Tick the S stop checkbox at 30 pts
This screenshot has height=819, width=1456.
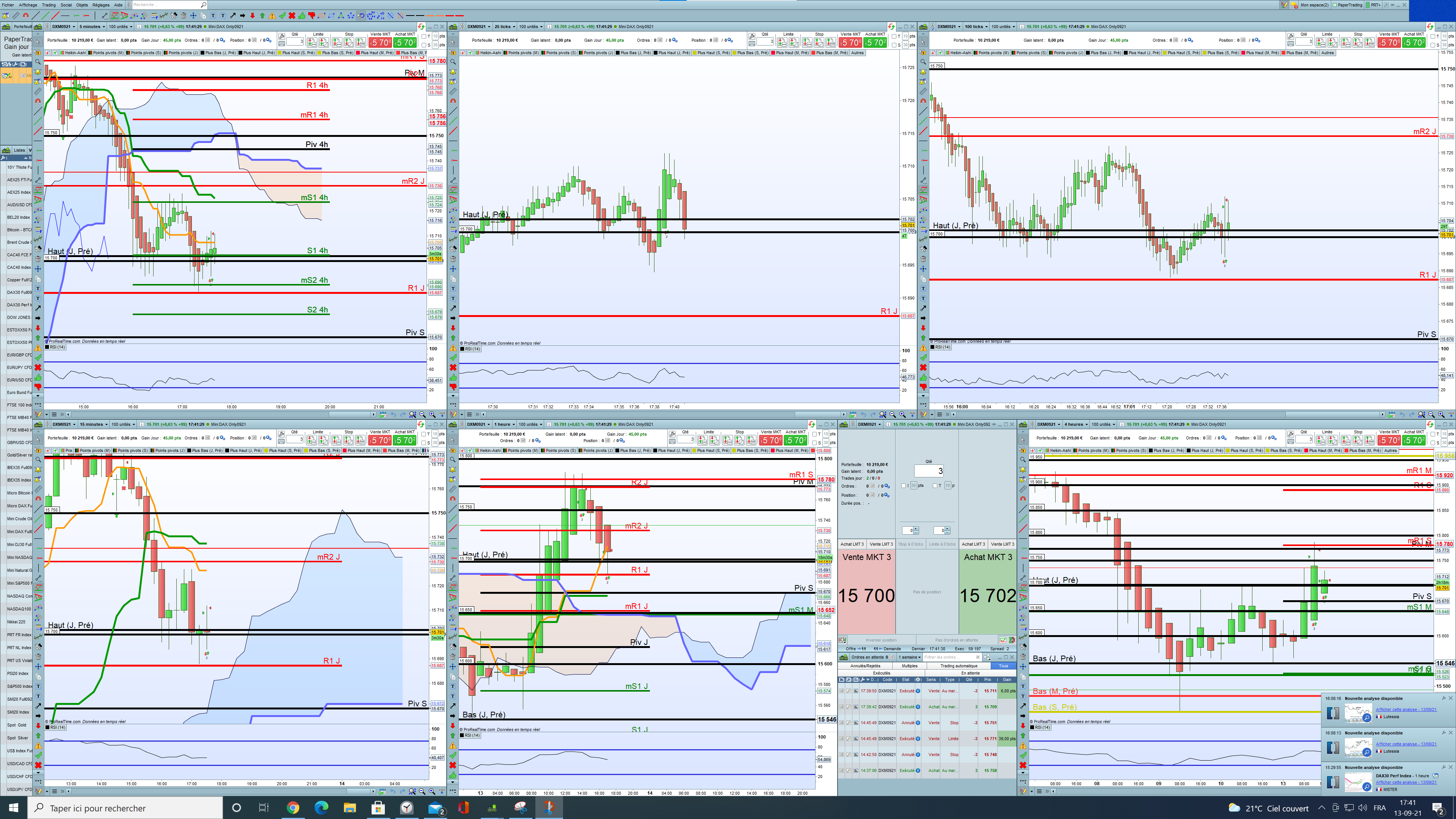[x=425, y=45]
